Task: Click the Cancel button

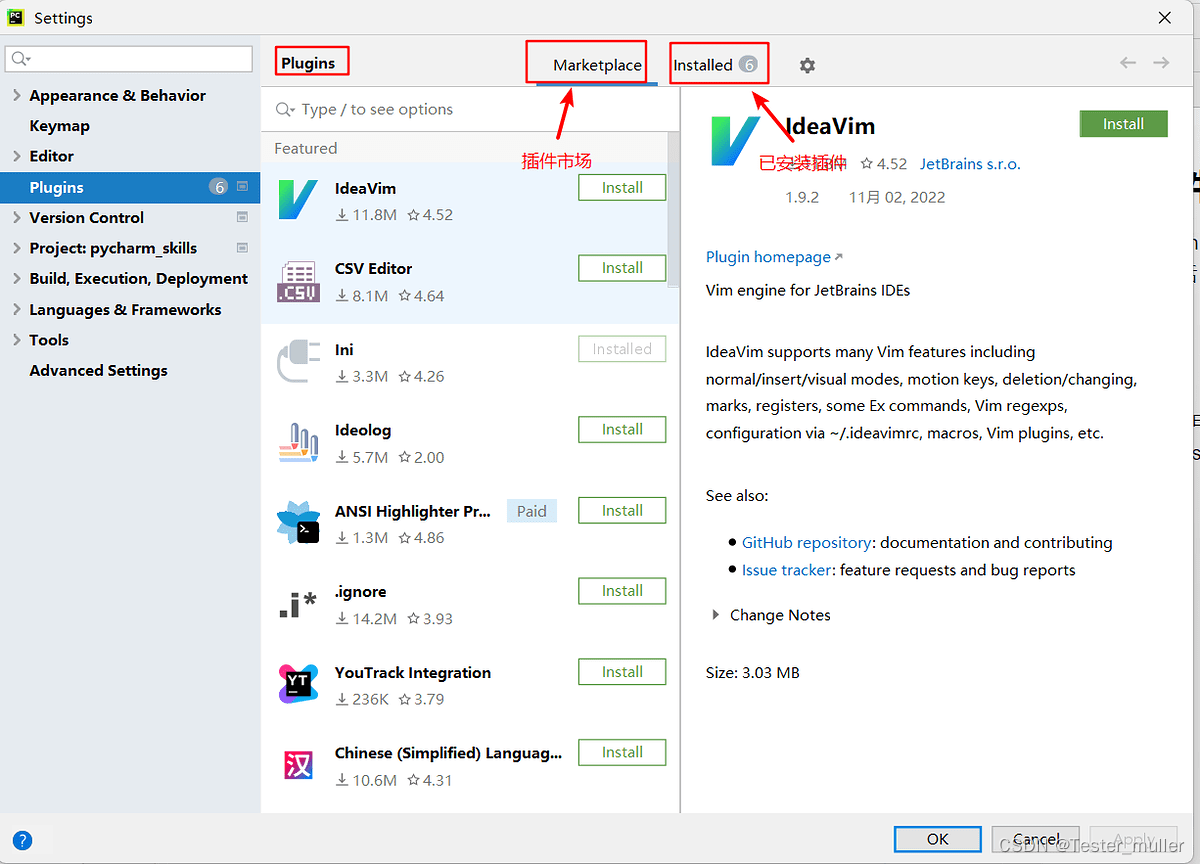Action: tap(1036, 839)
